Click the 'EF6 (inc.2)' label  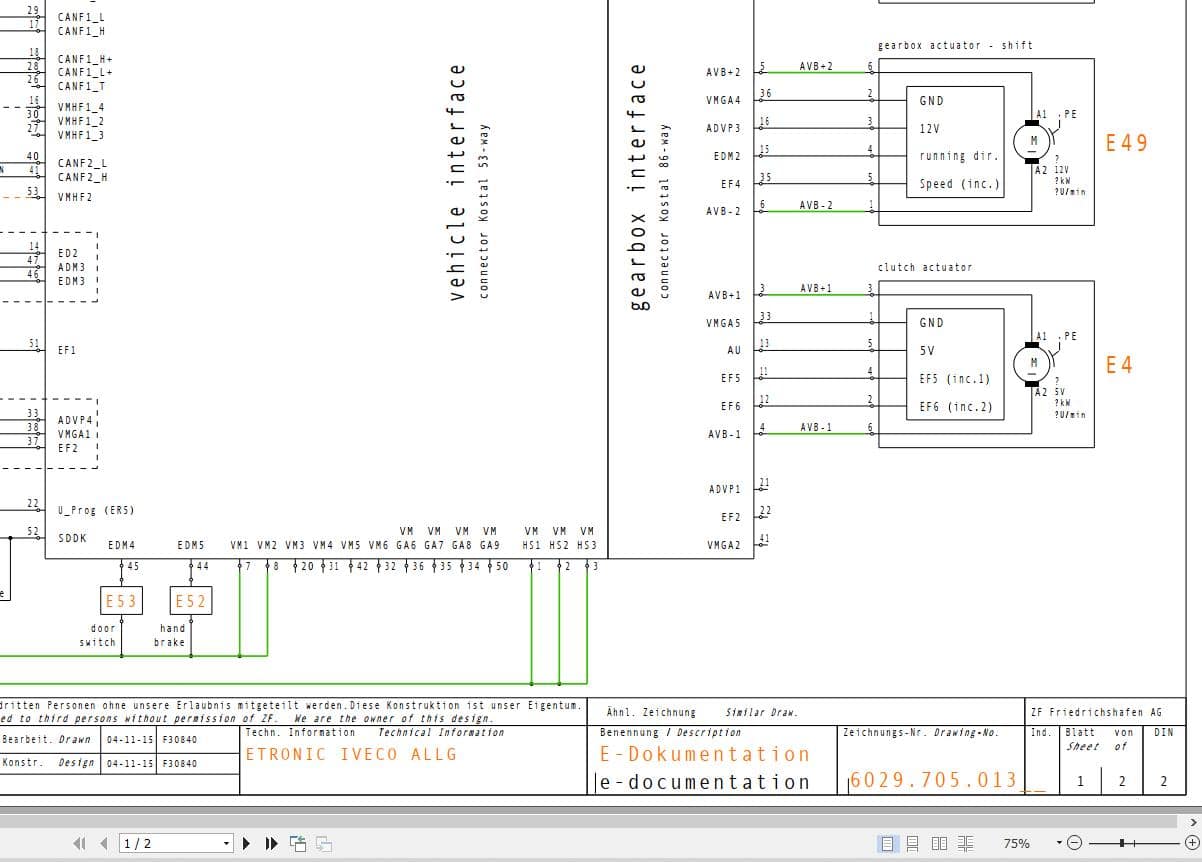pos(956,407)
